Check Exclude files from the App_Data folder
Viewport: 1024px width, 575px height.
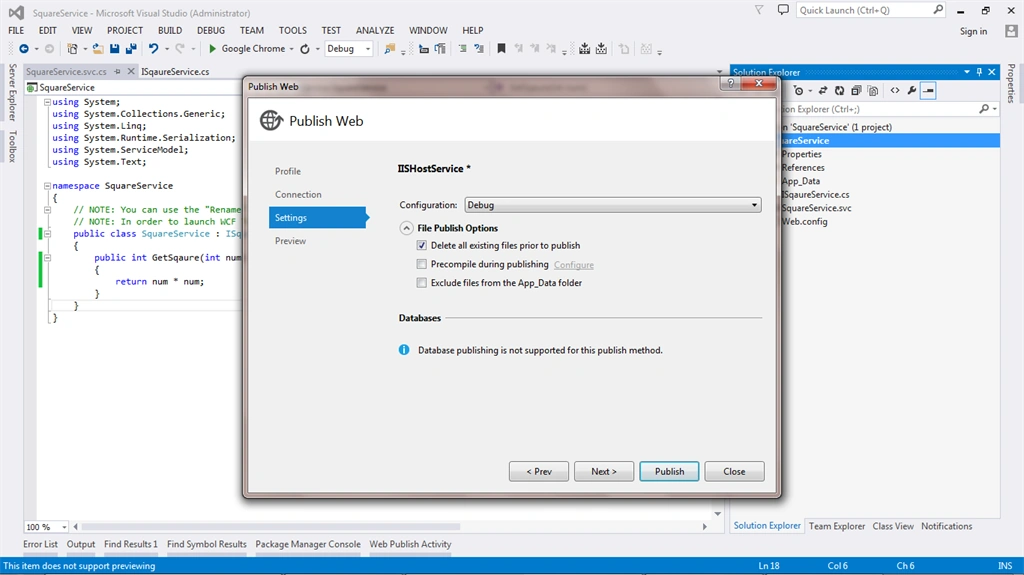coord(421,283)
